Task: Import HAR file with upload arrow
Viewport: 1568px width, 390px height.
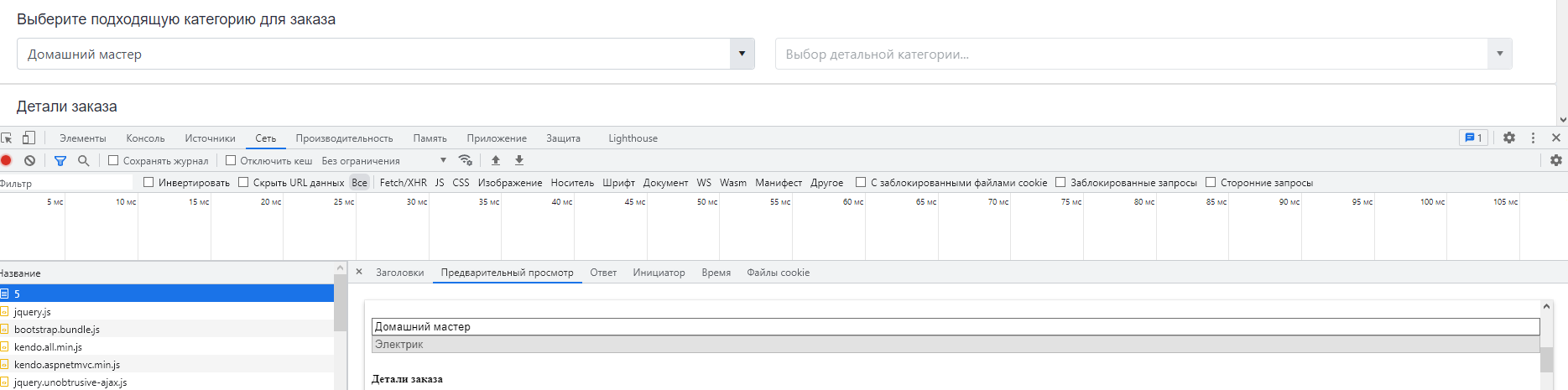Action: pyautogui.click(x=496, y=160)
